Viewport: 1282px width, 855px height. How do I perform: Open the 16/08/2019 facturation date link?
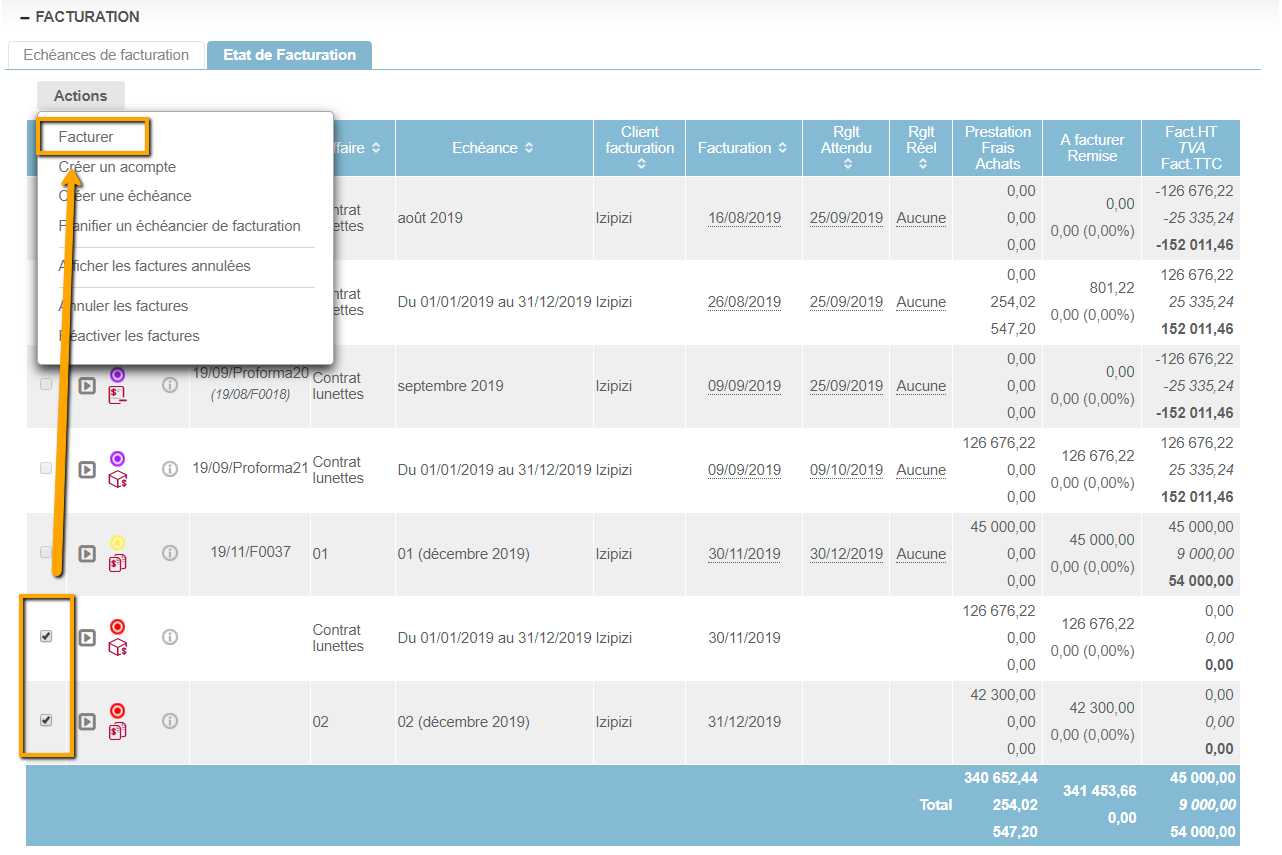[x=744, y=218]
